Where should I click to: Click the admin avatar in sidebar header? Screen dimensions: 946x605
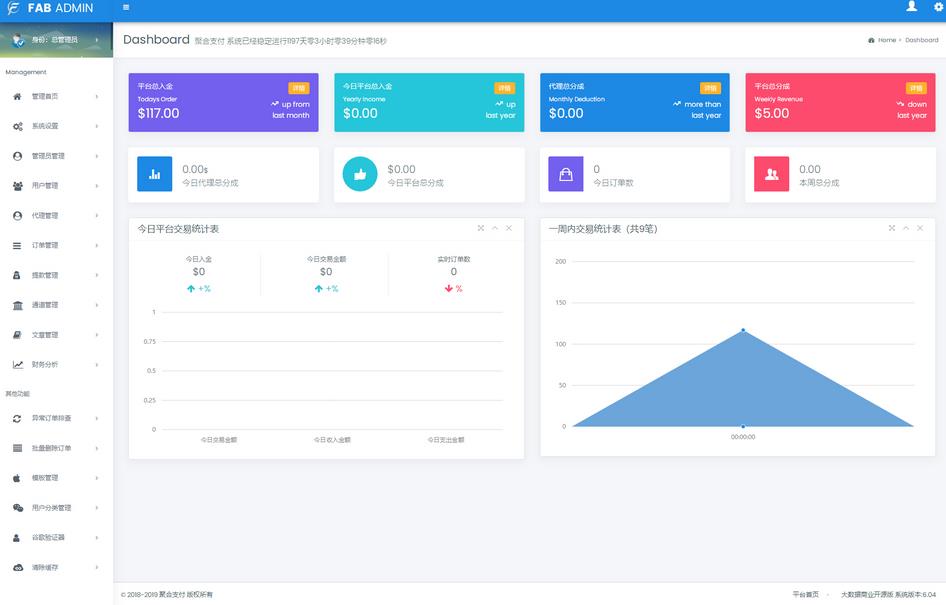tap(18, 40)
